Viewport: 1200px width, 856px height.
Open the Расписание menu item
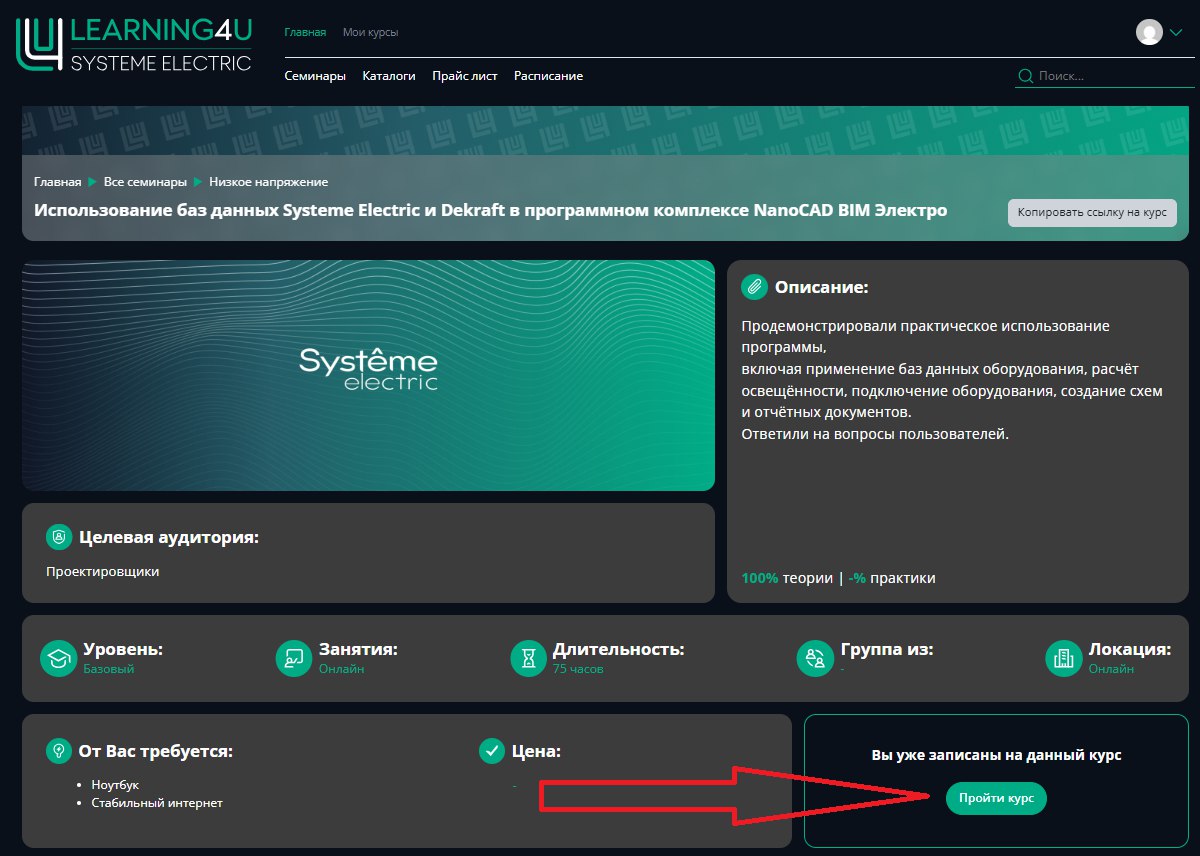(x=548, y=76)
